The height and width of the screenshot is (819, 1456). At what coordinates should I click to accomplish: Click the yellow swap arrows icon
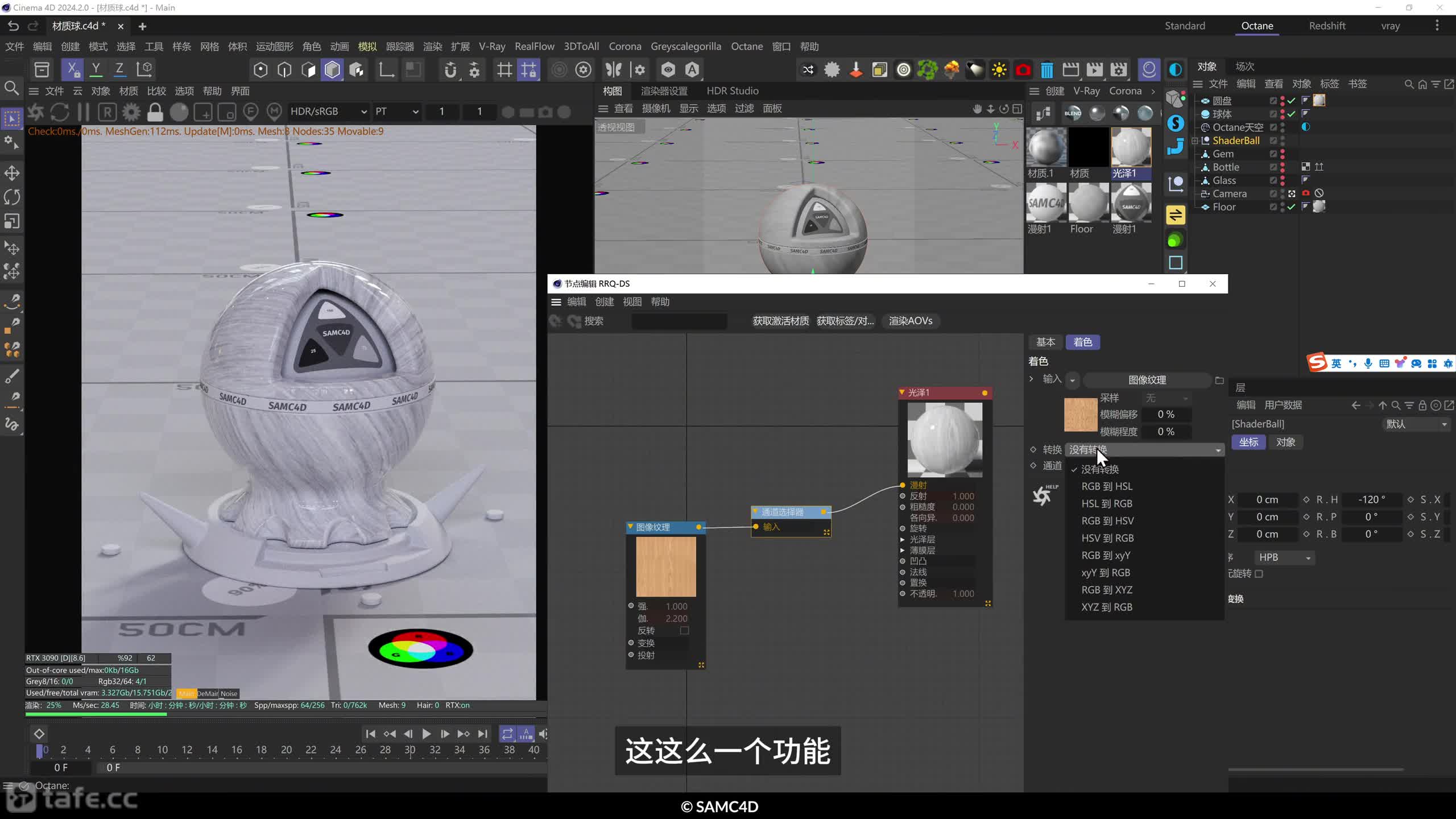tap(1176, 215)
